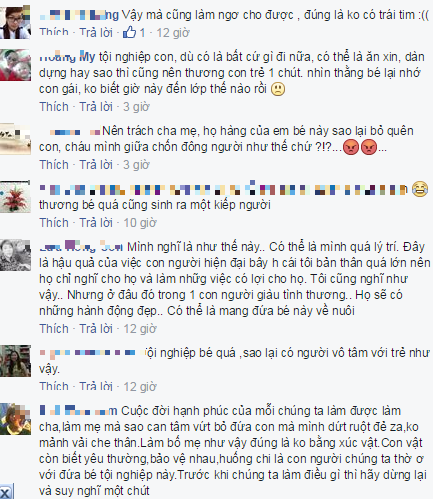Screen dimensions: 433x499
Task: Open the red flower avatar thumbnail
Action: pos(15,196)
